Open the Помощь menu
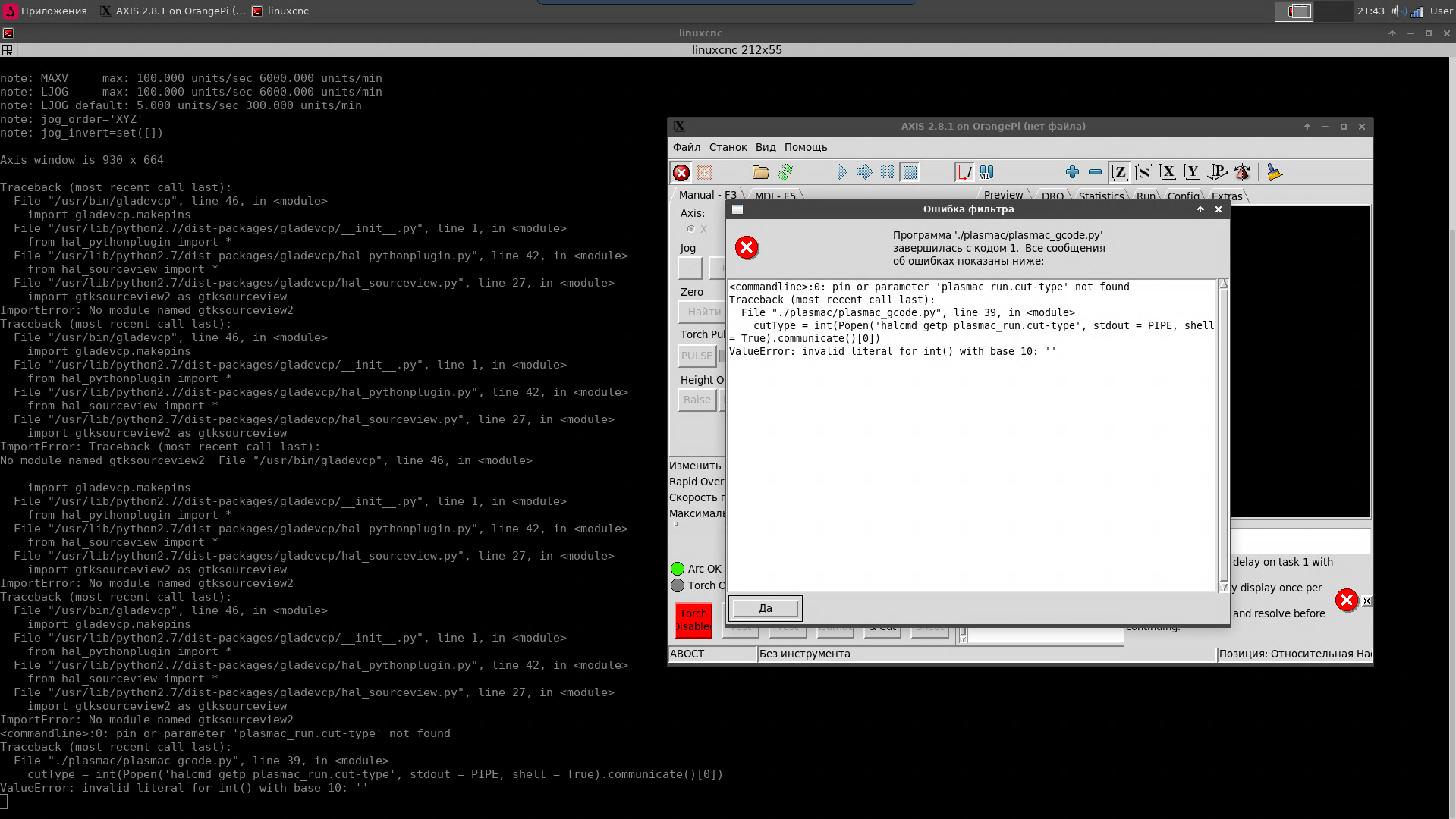 tap(806, 147)
